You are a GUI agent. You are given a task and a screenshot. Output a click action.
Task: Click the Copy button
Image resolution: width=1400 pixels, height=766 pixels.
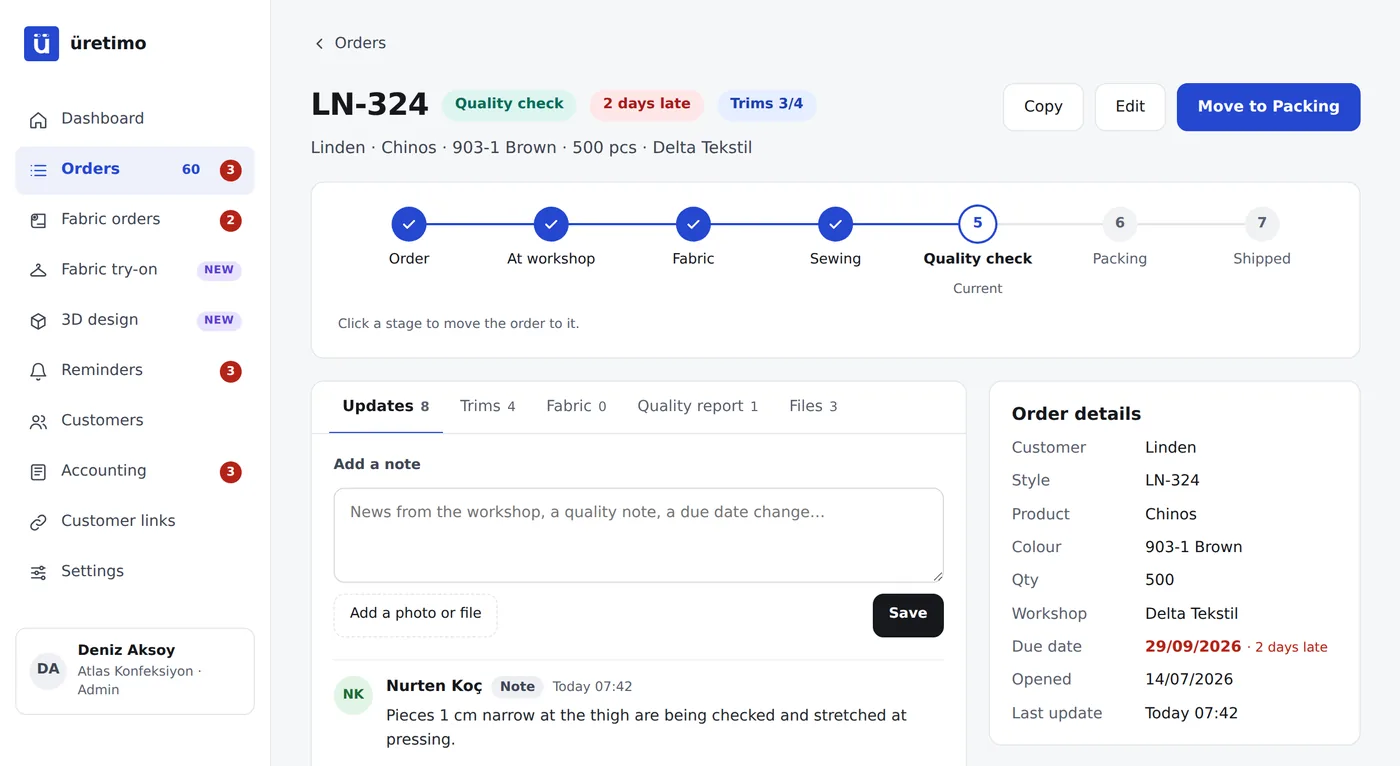coord(1043,107)
